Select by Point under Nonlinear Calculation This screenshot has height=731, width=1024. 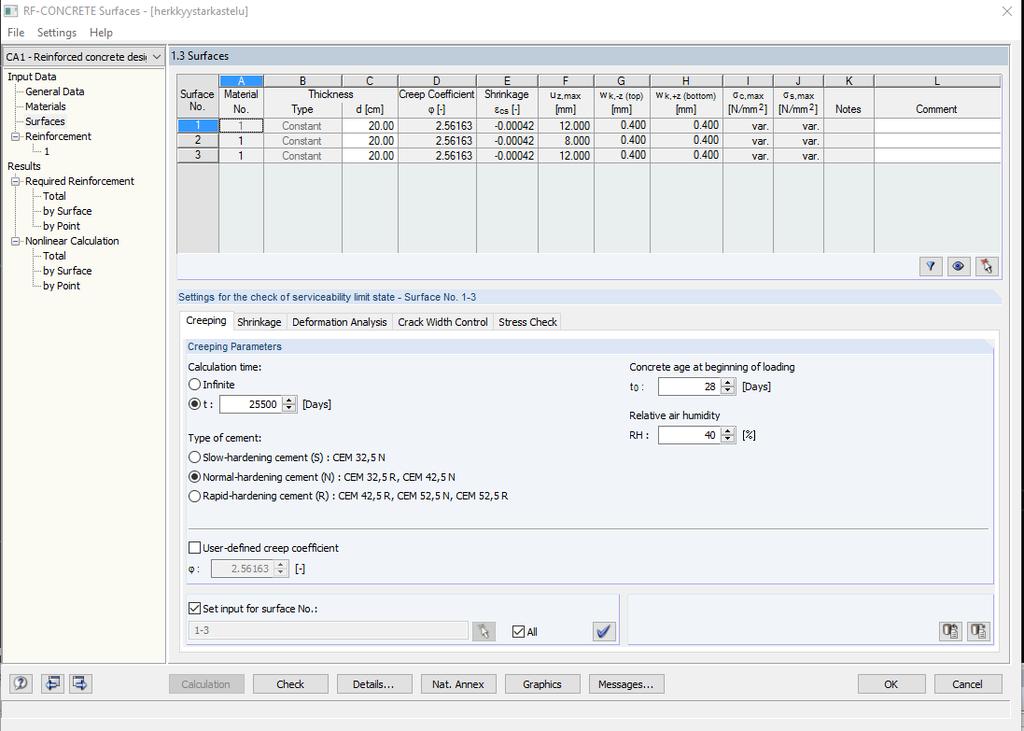[61, 285]
